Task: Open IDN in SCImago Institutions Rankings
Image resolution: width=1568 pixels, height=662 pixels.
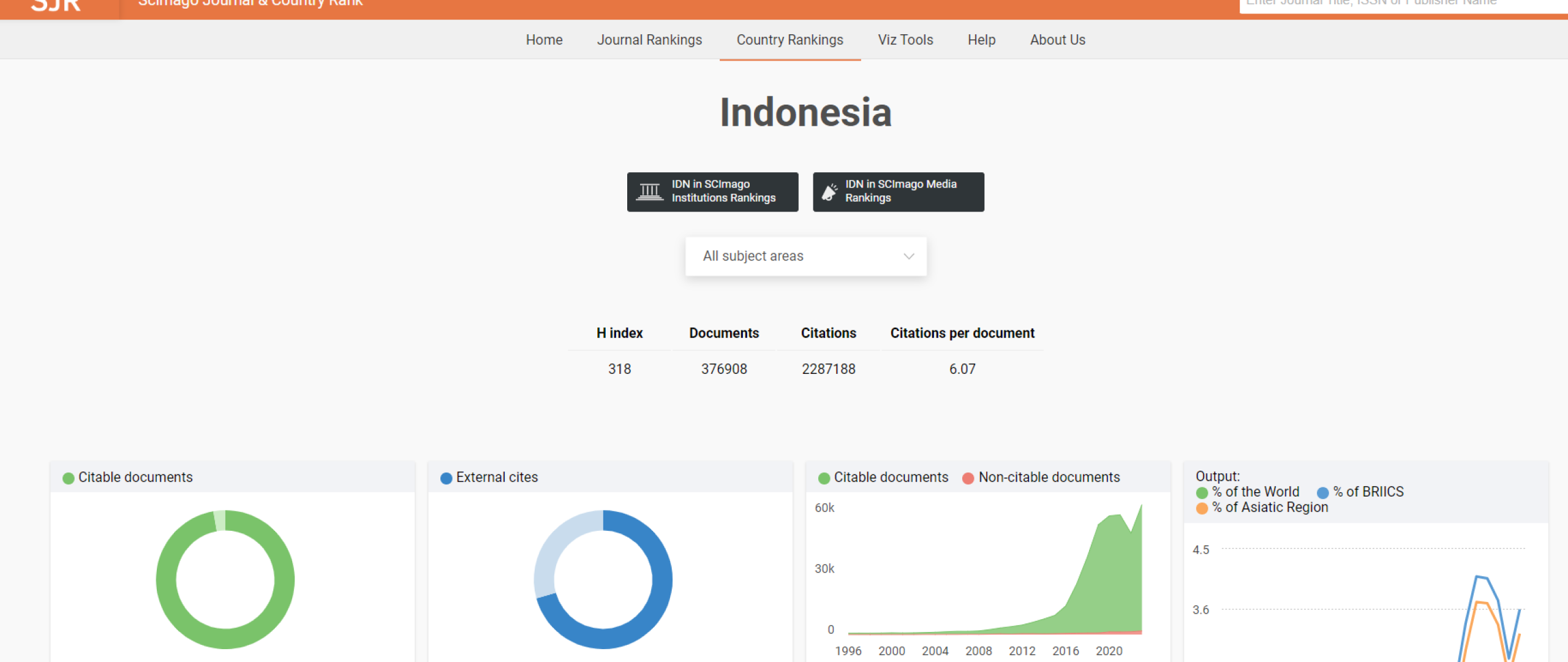Action: 712,192
